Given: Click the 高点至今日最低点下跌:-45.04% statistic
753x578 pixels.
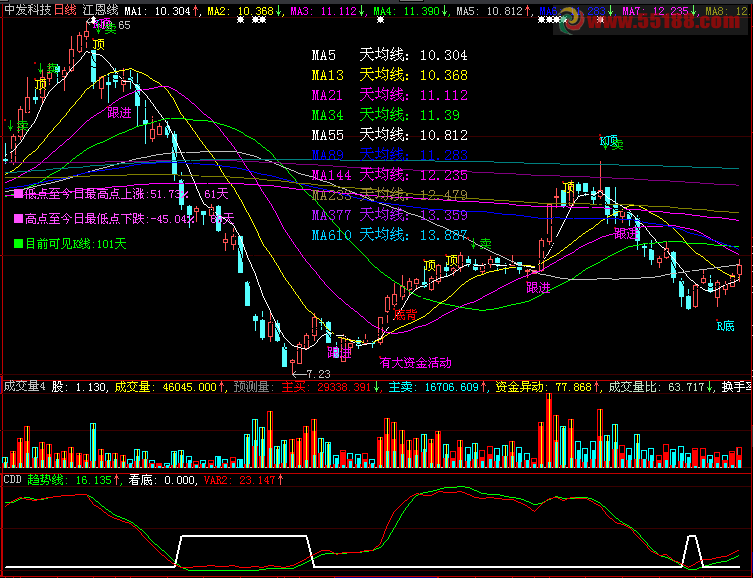Looking at the screenshot, I should click(x=104, y=219).
